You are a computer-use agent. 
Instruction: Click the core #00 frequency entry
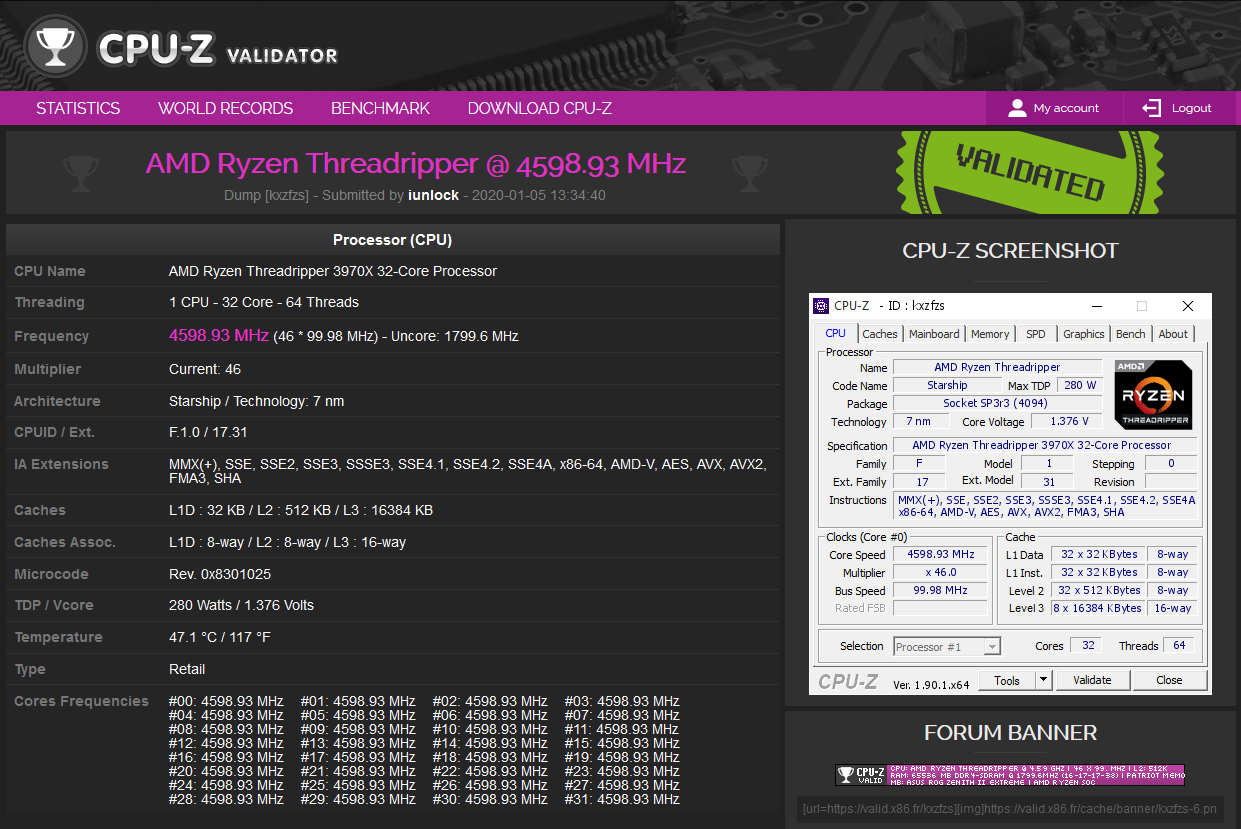226,701
